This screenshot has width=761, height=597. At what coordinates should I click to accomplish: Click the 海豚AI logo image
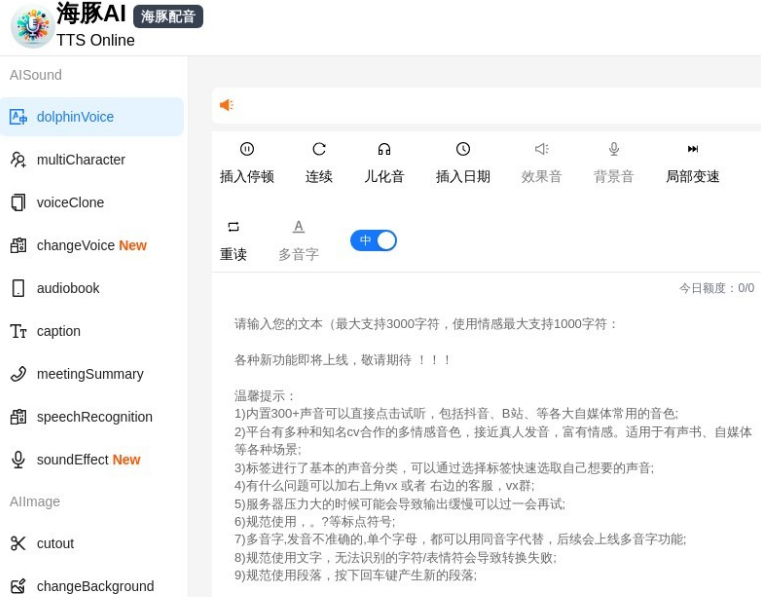32,26
